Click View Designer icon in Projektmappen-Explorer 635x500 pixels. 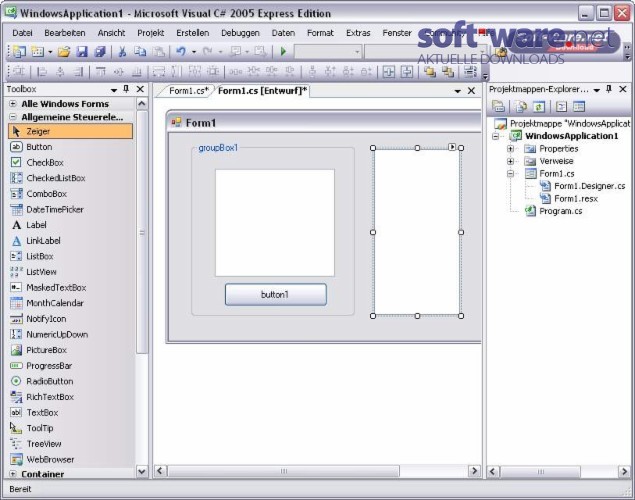point(579,106)
